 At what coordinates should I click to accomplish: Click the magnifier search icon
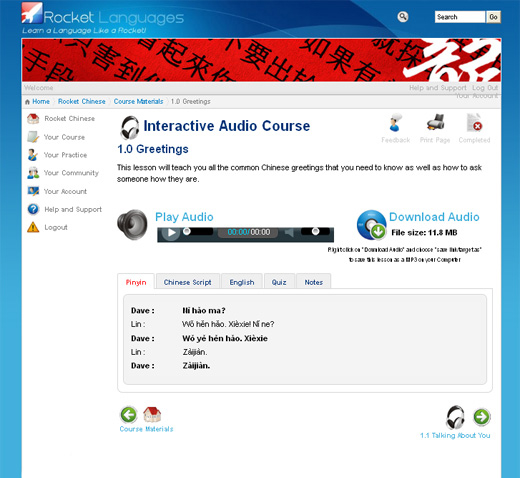coord(403,17)
